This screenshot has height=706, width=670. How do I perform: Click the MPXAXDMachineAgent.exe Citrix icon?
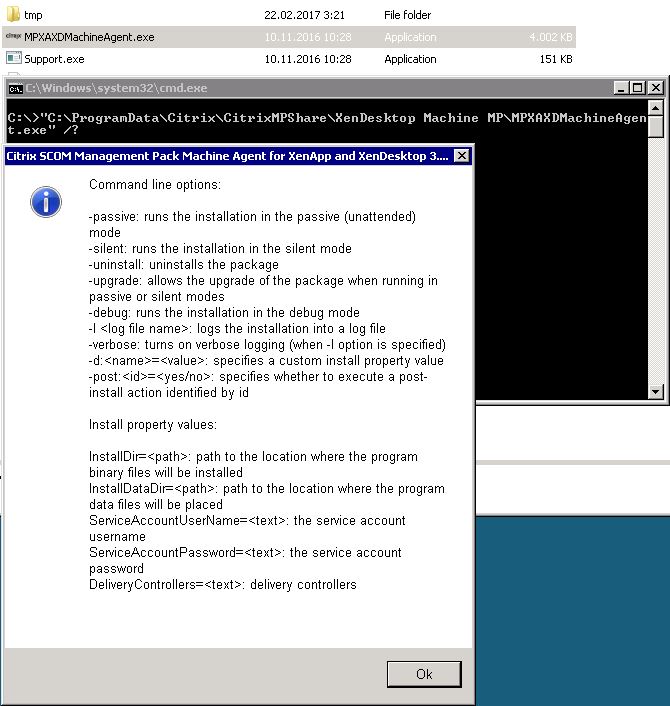tap(14, 36)
